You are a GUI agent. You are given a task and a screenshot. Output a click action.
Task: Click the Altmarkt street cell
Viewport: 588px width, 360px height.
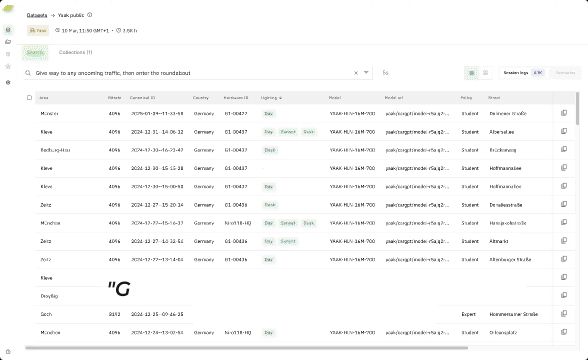(499, 241)
